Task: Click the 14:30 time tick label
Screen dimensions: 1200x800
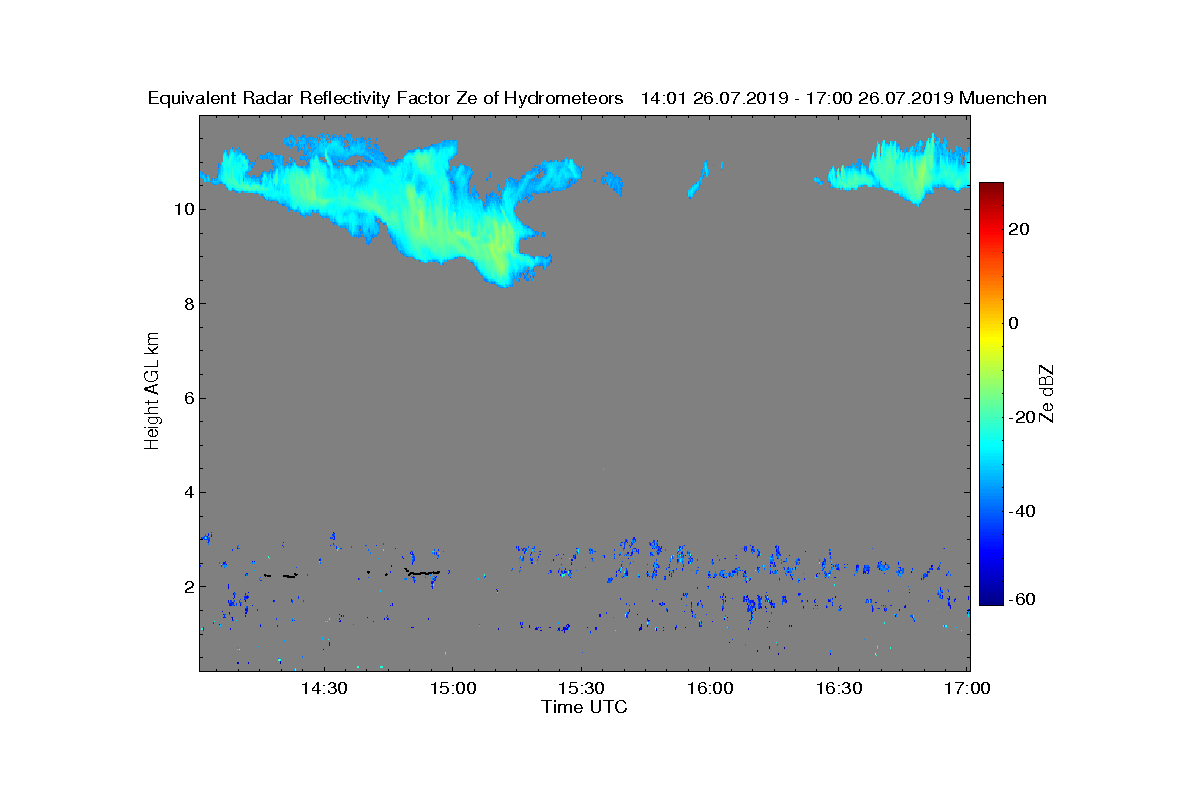Action: (323, 688)
